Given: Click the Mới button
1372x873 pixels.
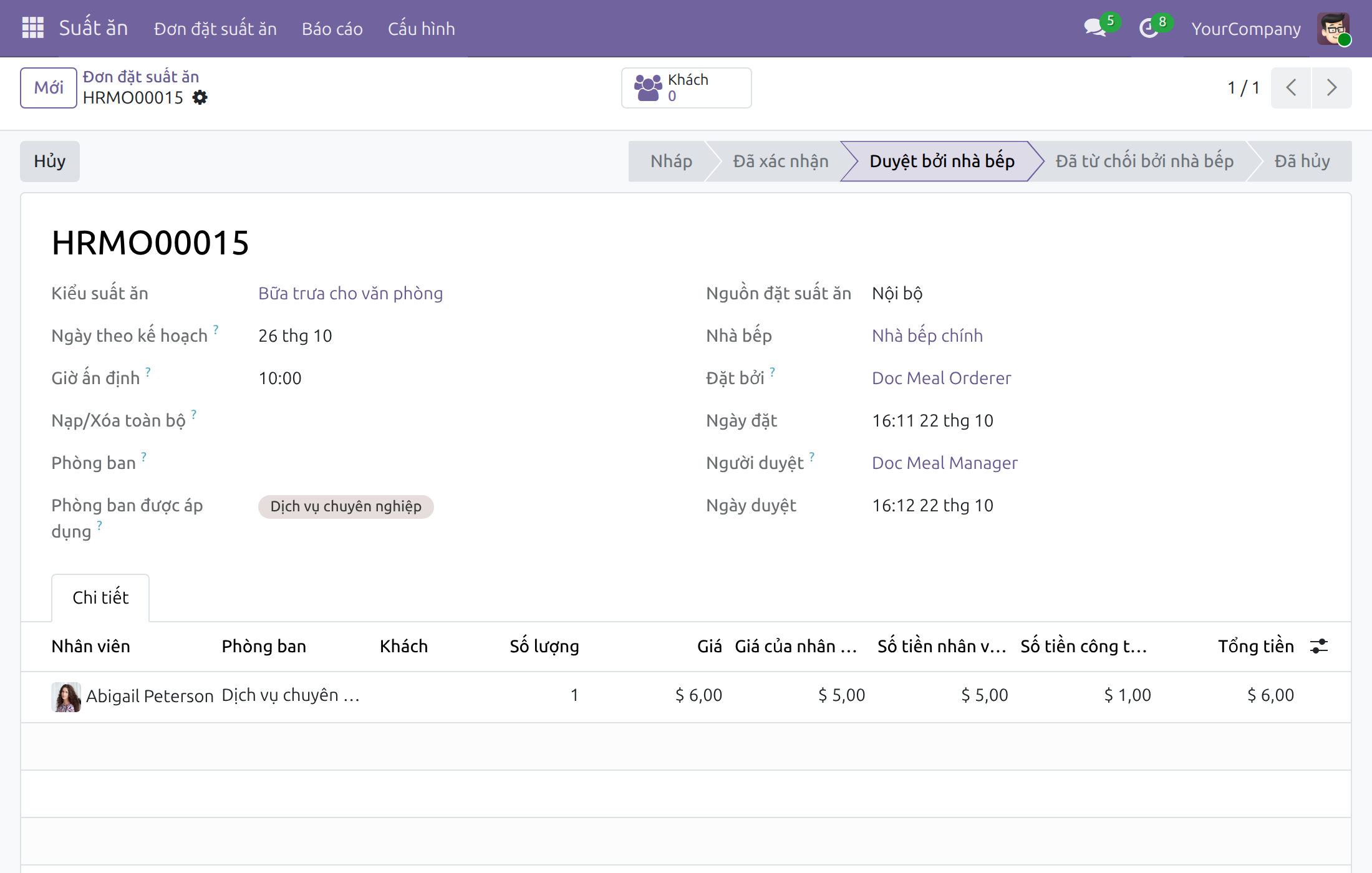Looking at the screenshot, I should 49,88.
